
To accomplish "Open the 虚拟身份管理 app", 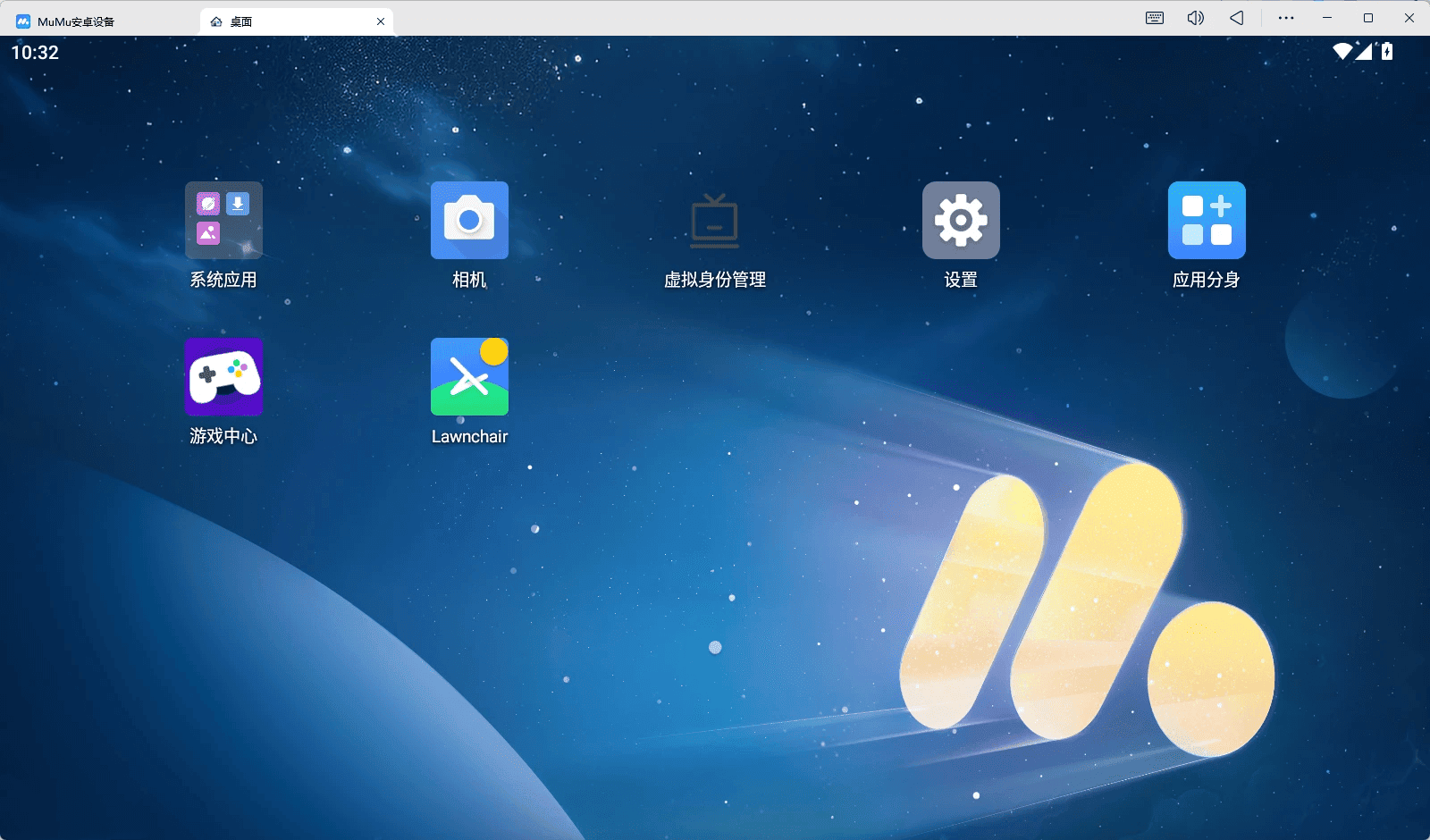I will [x=714, y=221].
